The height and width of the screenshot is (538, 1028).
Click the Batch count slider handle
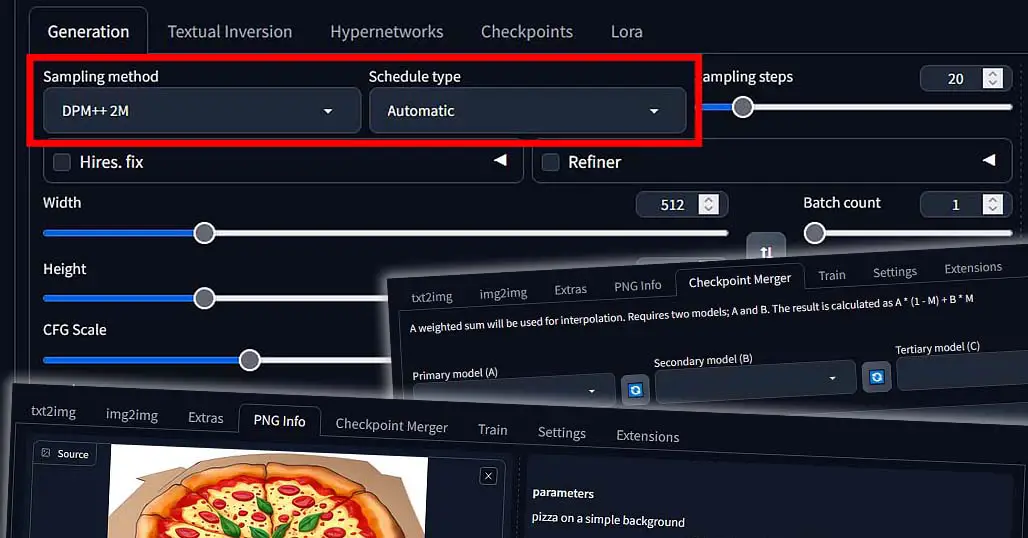pyautogui.click(x=814, y=233)
